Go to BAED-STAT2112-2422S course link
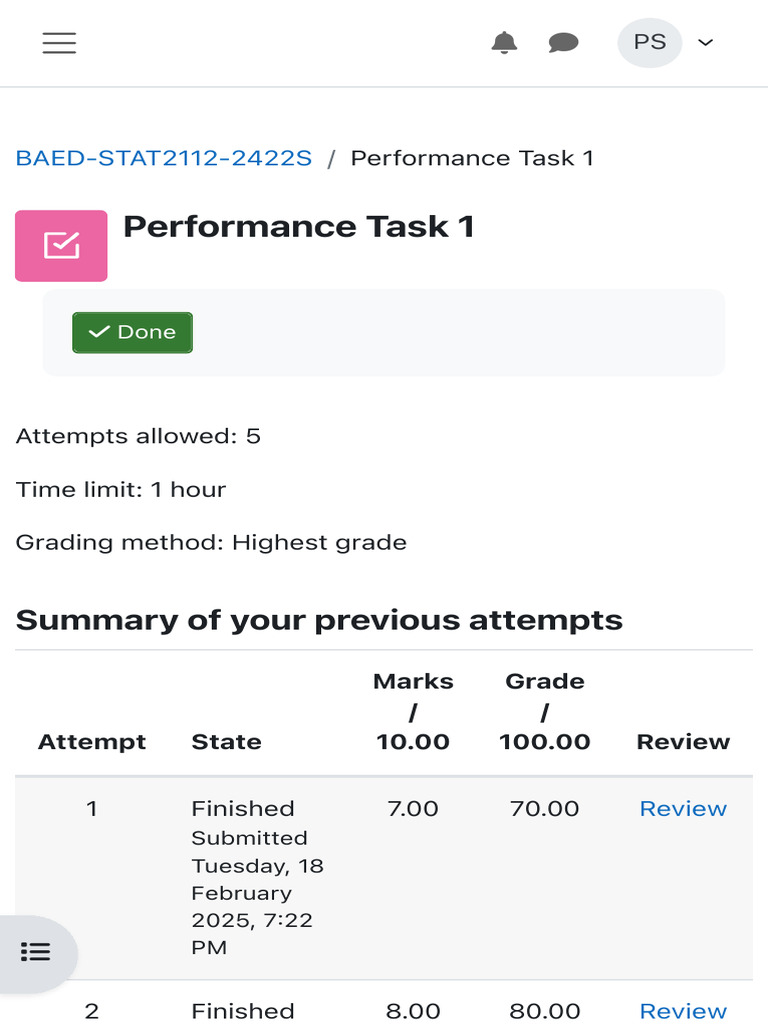The width and height of the screenshot is (768, 1024). pos(164,159)
